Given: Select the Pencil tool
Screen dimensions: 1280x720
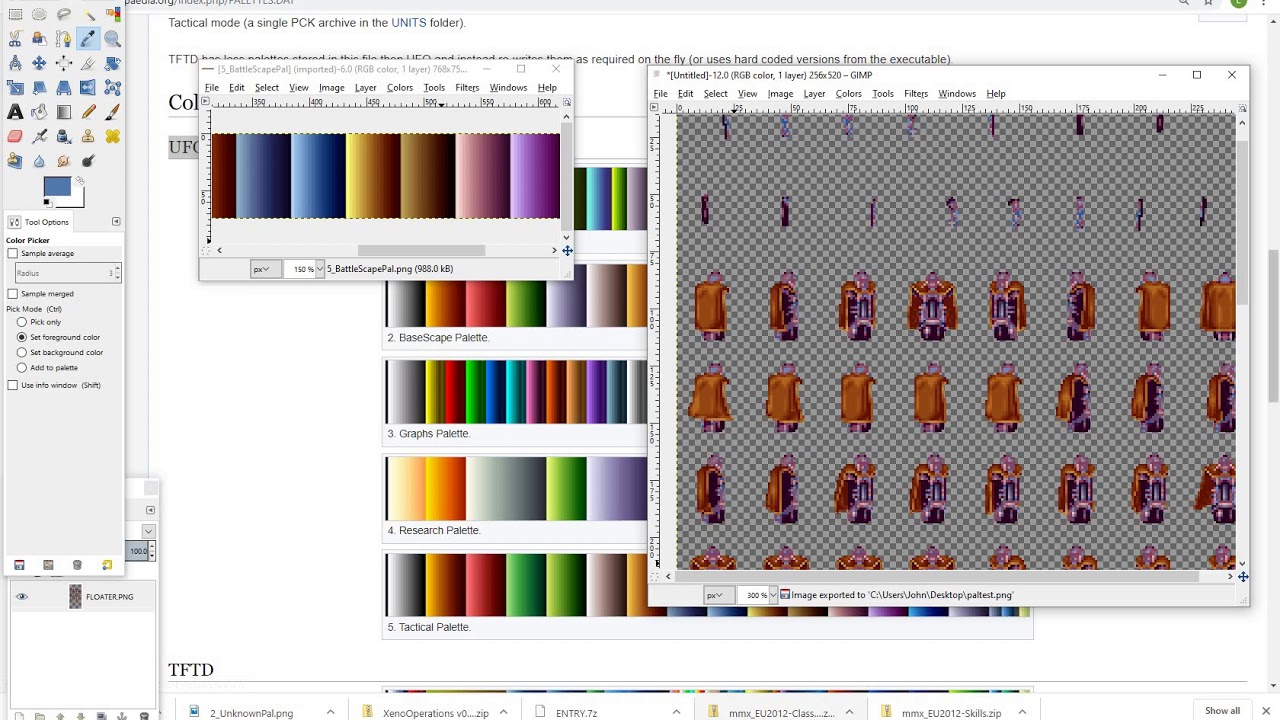Looking at the screenshot, I should [88, 112].
